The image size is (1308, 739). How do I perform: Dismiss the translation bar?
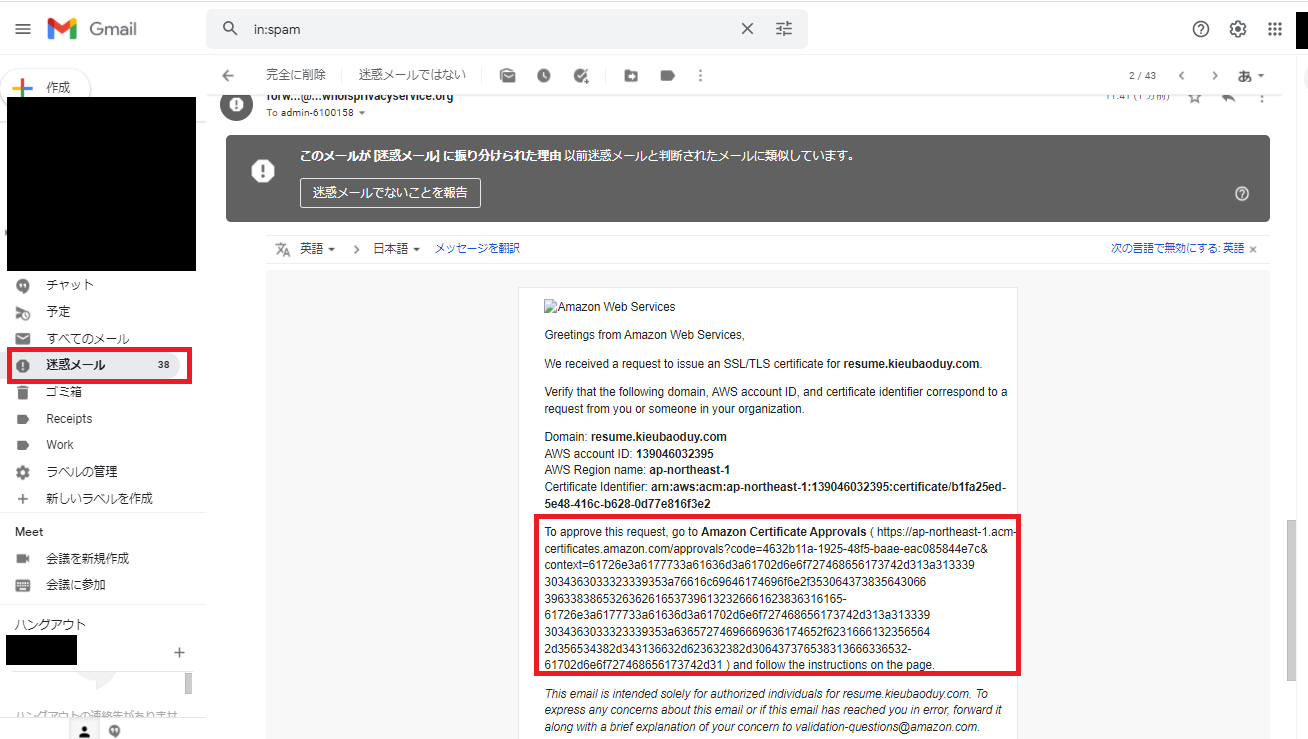pyautogui.click(x=1253, y=249)
